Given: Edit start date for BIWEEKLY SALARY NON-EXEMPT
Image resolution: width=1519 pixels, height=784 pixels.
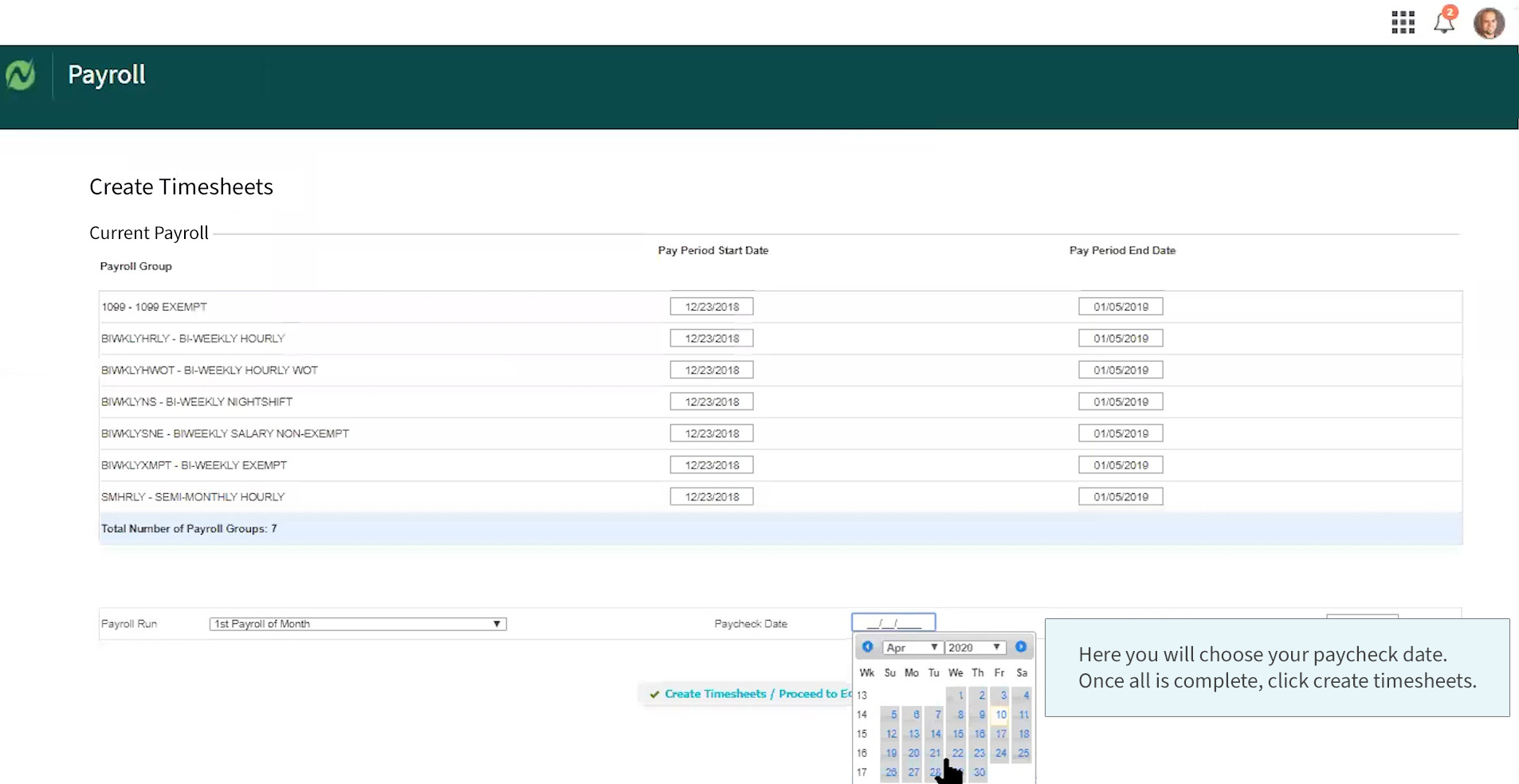Looking at the screenshot, I should click(x=712, y=433).
